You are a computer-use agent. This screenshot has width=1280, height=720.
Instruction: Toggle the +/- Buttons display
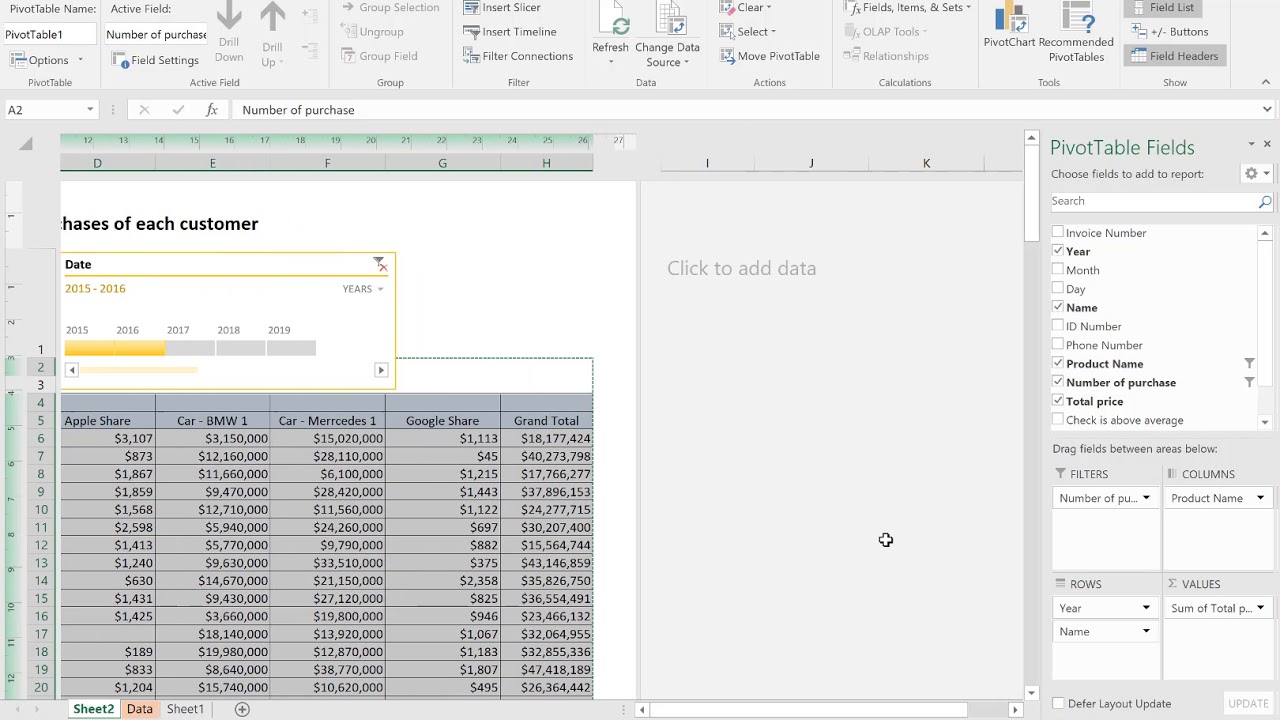(1171, 32)
